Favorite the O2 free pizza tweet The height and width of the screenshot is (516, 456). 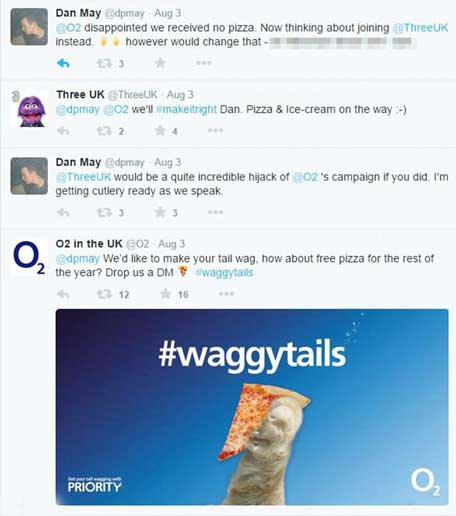coord(166,294)
